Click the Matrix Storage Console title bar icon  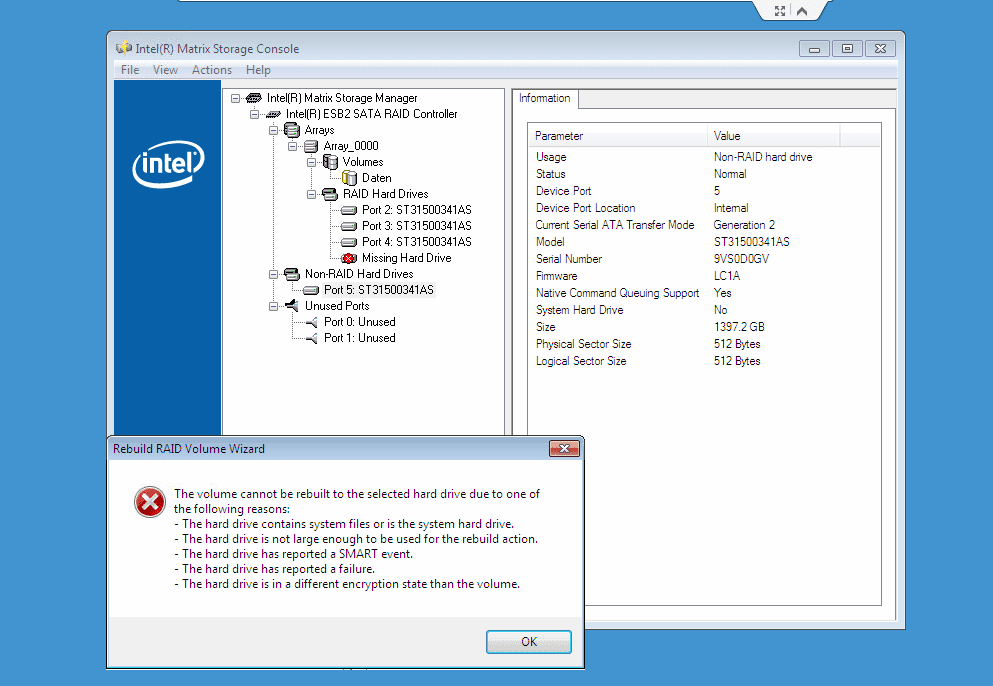click(x=123, y=48)
